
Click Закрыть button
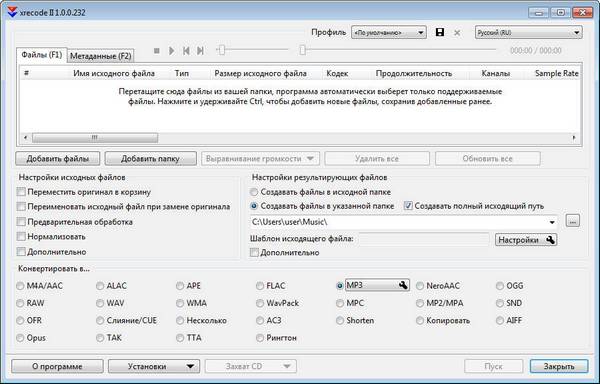pyautogui.click(x=559, y=366)
